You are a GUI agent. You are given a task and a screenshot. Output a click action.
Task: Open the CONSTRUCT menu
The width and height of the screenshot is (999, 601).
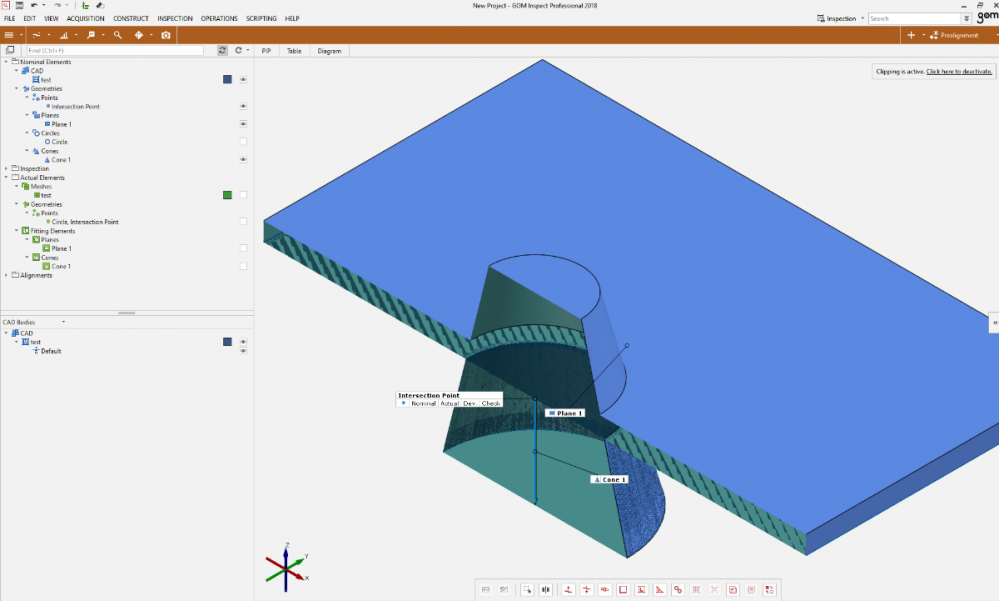131,19
